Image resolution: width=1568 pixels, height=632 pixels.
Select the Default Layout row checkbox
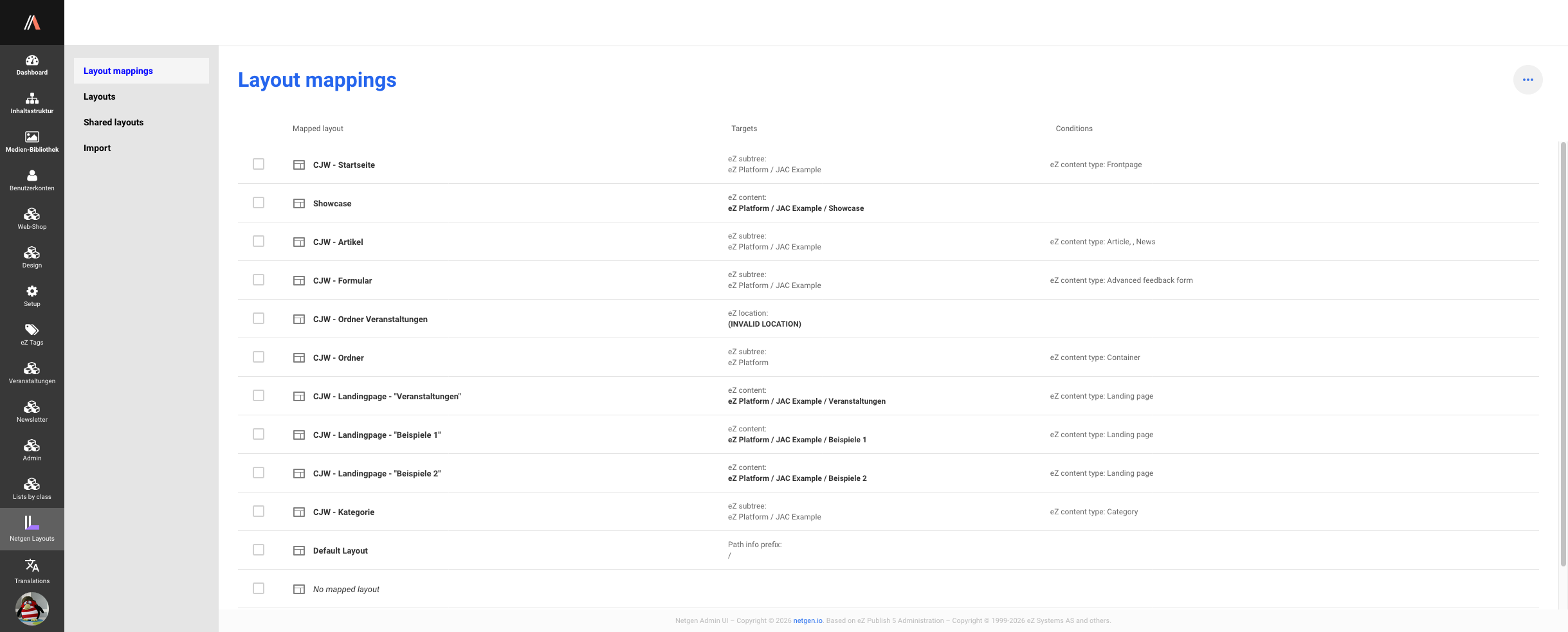pos(259,550)
